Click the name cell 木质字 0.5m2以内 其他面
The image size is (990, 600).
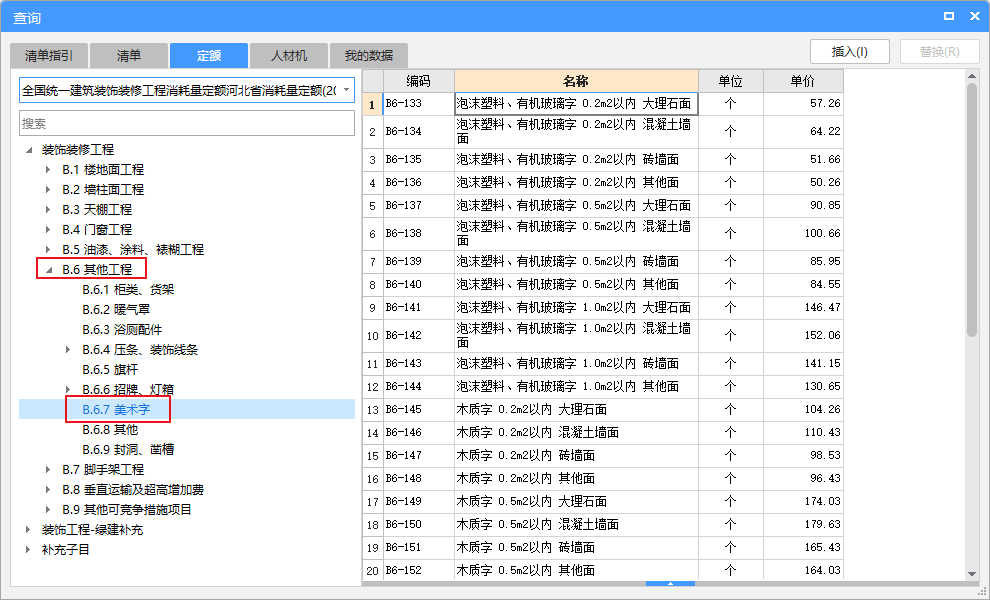[x=576, y=570]
